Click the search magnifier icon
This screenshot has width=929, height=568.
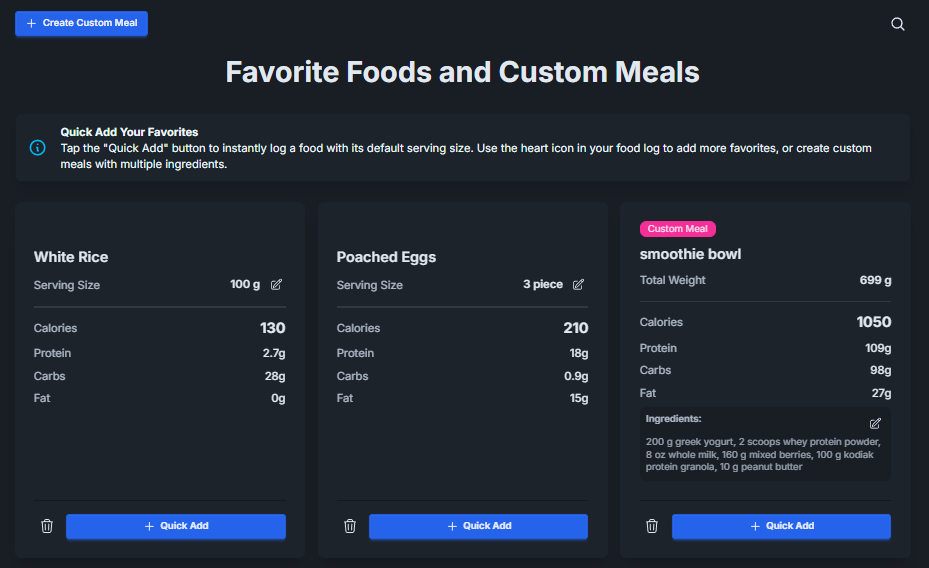pos(897,24)
